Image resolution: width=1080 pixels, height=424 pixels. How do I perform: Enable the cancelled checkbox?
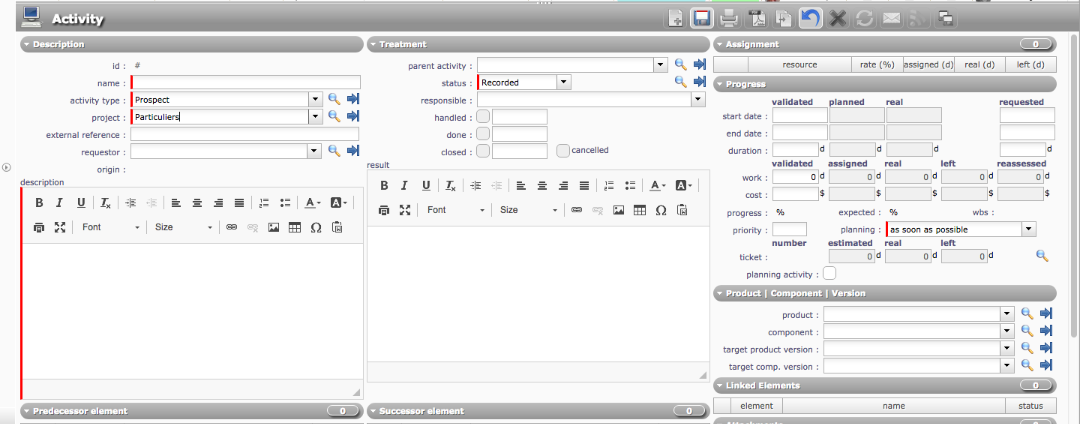563,151
